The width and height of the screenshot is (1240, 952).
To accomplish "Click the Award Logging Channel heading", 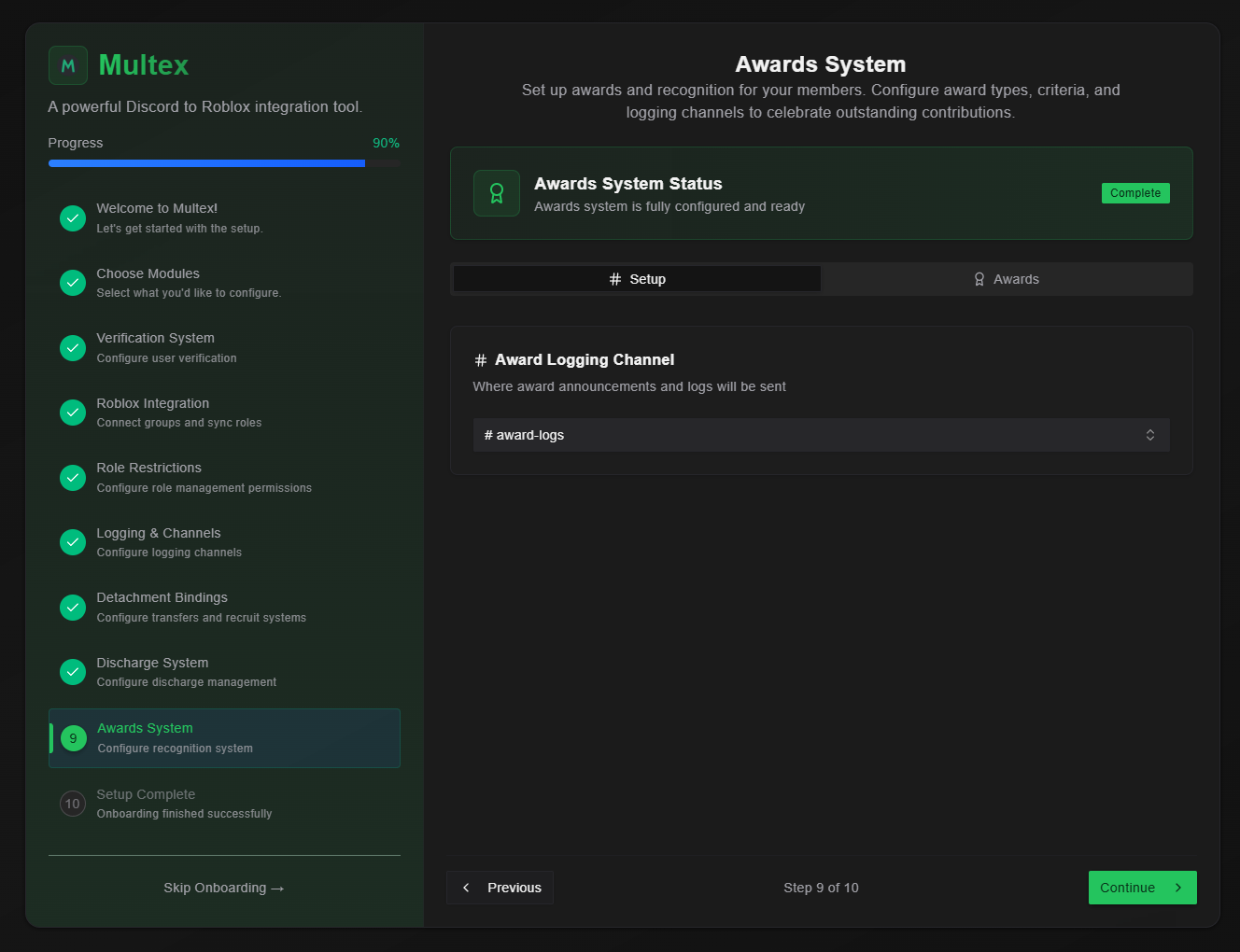I will click(585, 360).
